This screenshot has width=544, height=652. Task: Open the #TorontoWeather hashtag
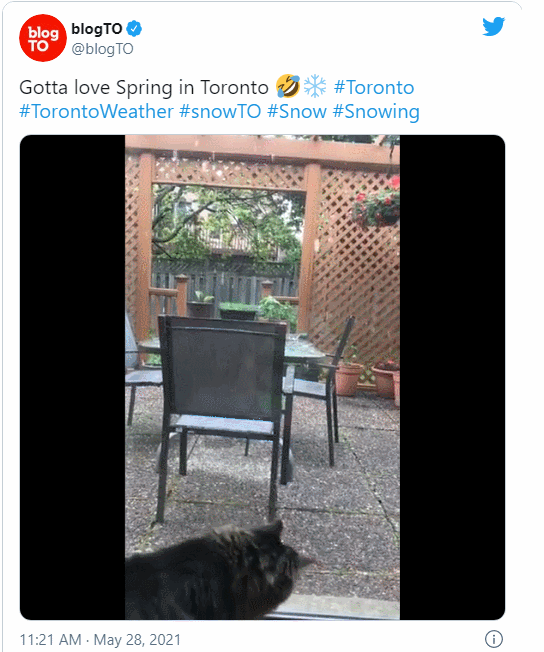96,111
